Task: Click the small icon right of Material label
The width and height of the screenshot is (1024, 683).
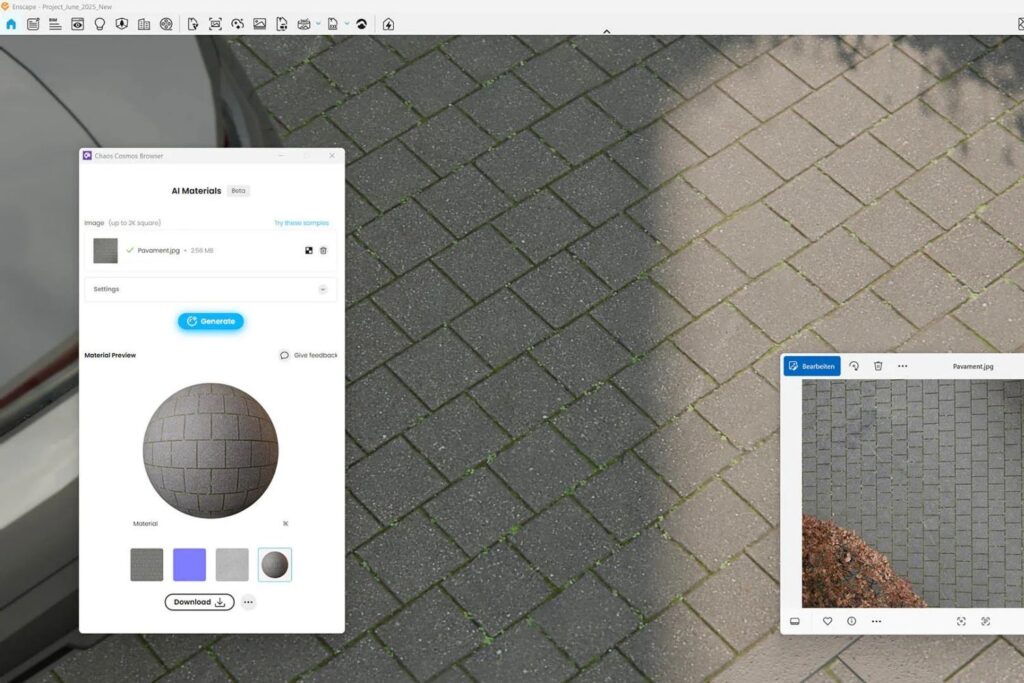Action: [285, 524]
